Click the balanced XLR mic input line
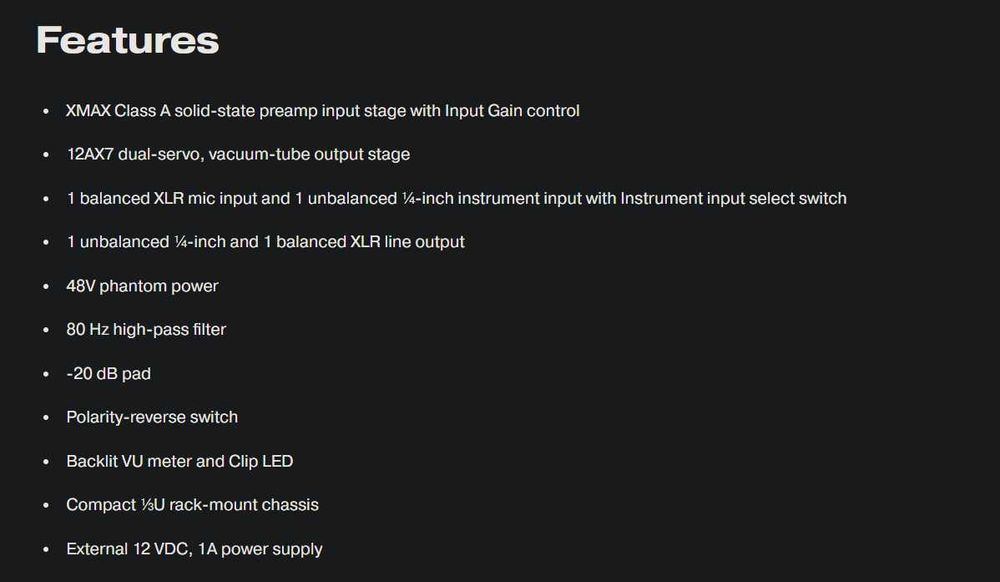The width and height of the screenshot is (1000, 582). pos(456,198)
